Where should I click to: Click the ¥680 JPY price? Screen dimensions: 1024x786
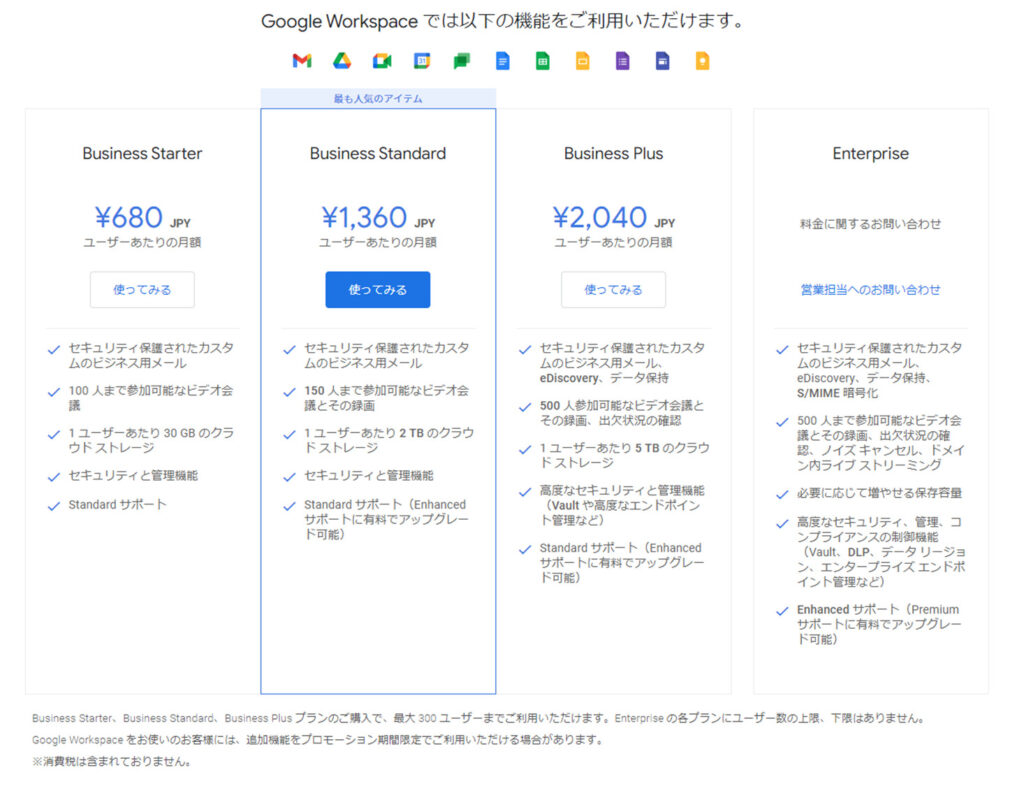tap(142, 217)
